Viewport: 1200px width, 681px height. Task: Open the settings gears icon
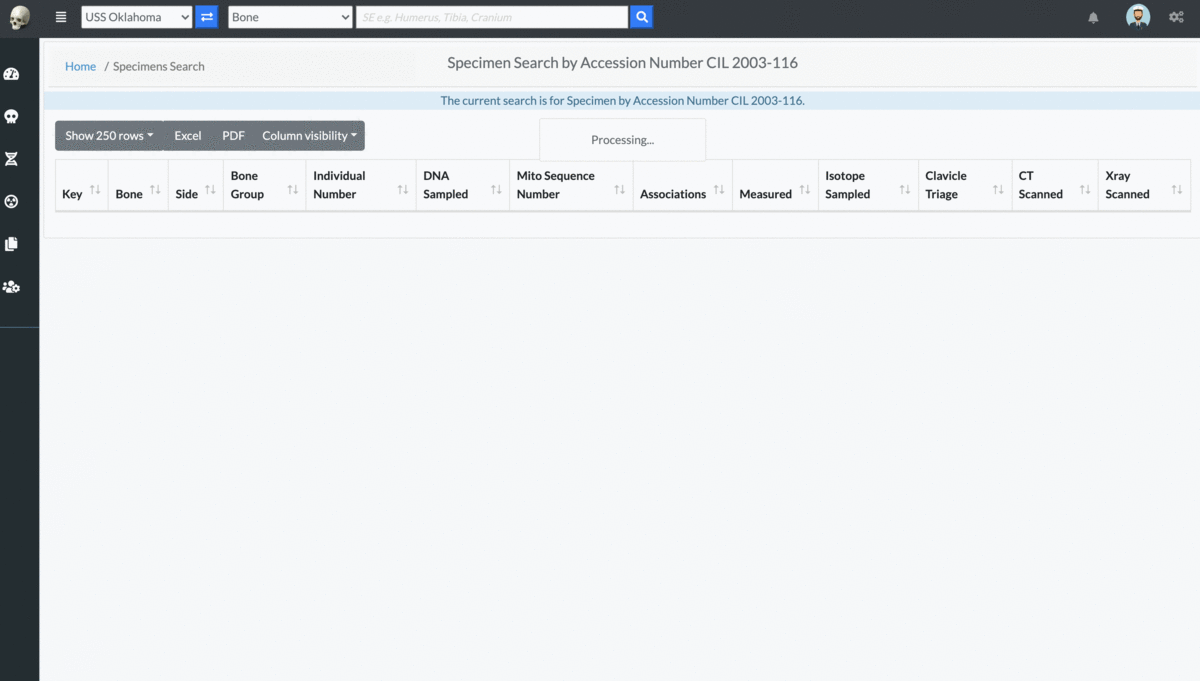pos(1176,17)
